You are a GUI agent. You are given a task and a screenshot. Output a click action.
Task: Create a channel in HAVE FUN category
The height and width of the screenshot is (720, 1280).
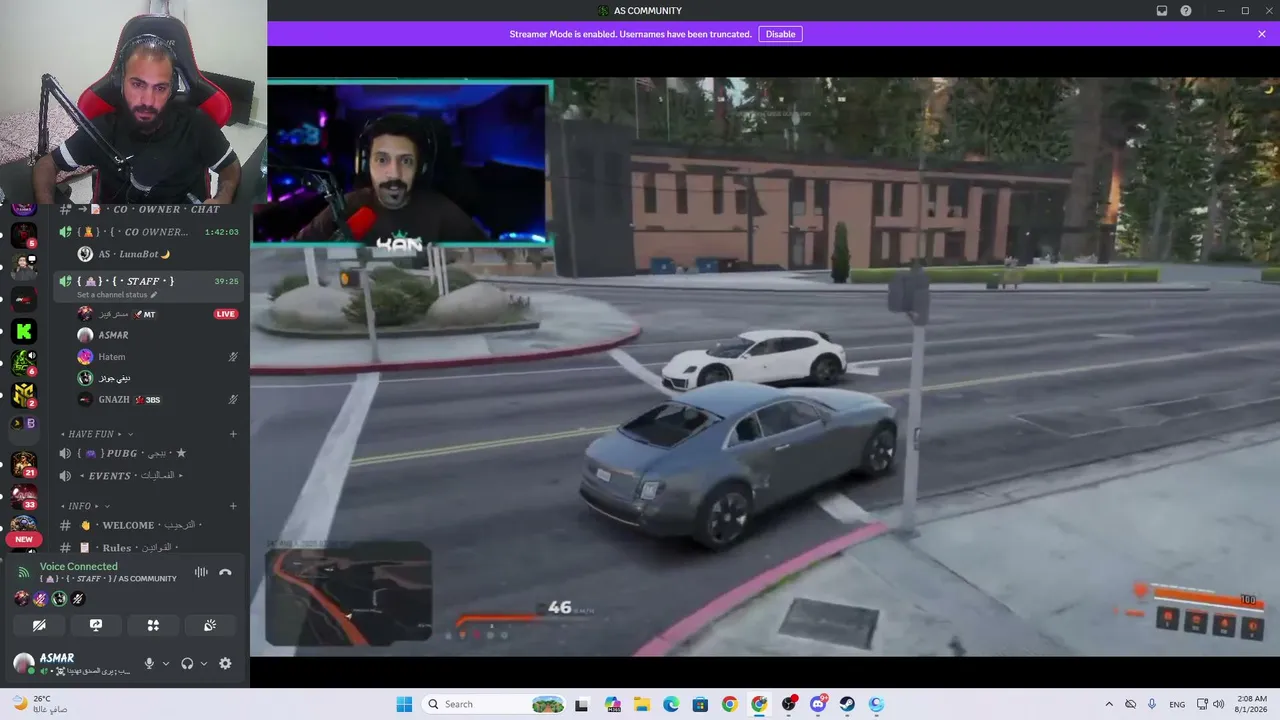pos(233,434)
